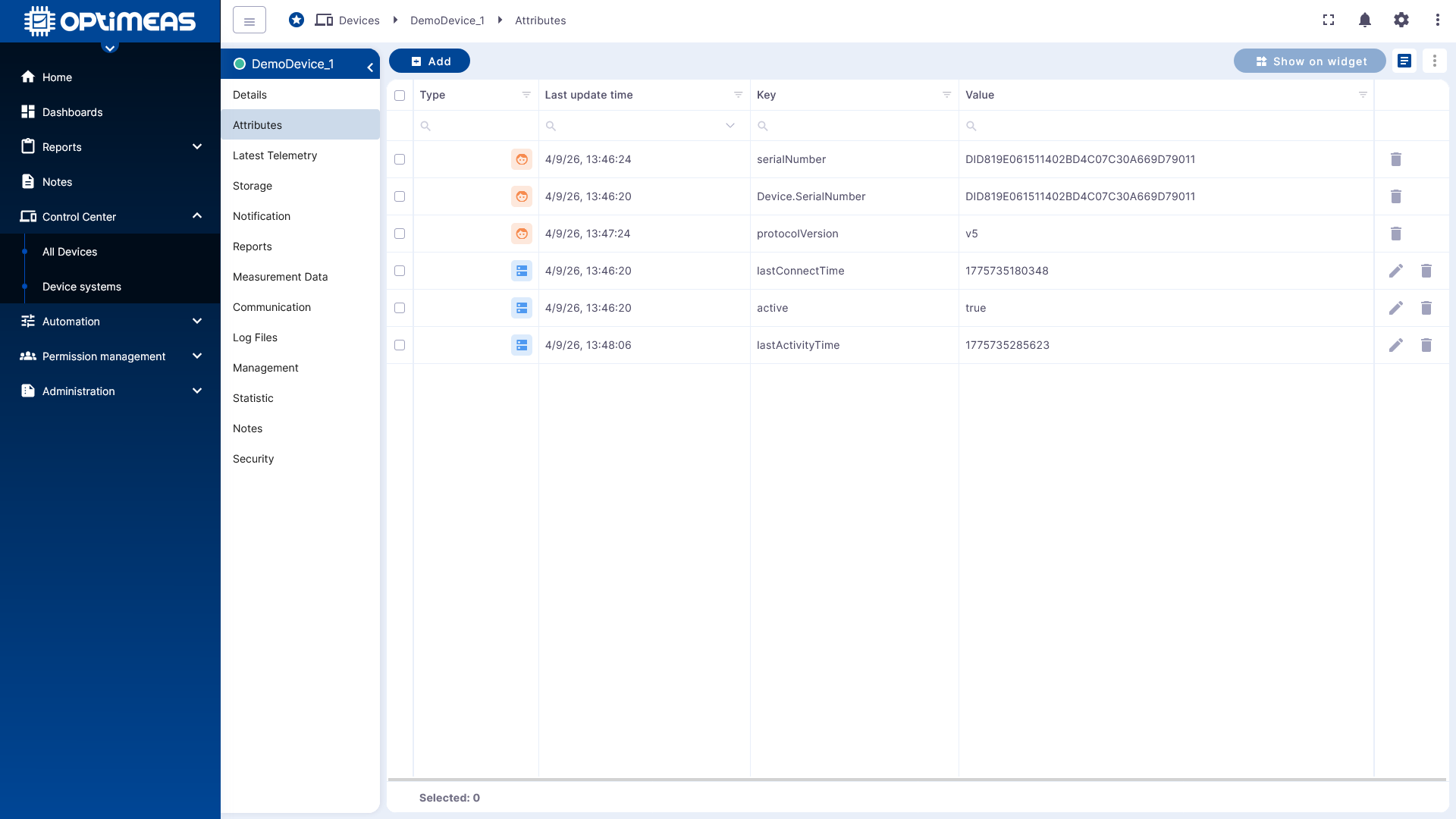Open Device systems in sidebar

pyautogui.click(x=110, y=287)
